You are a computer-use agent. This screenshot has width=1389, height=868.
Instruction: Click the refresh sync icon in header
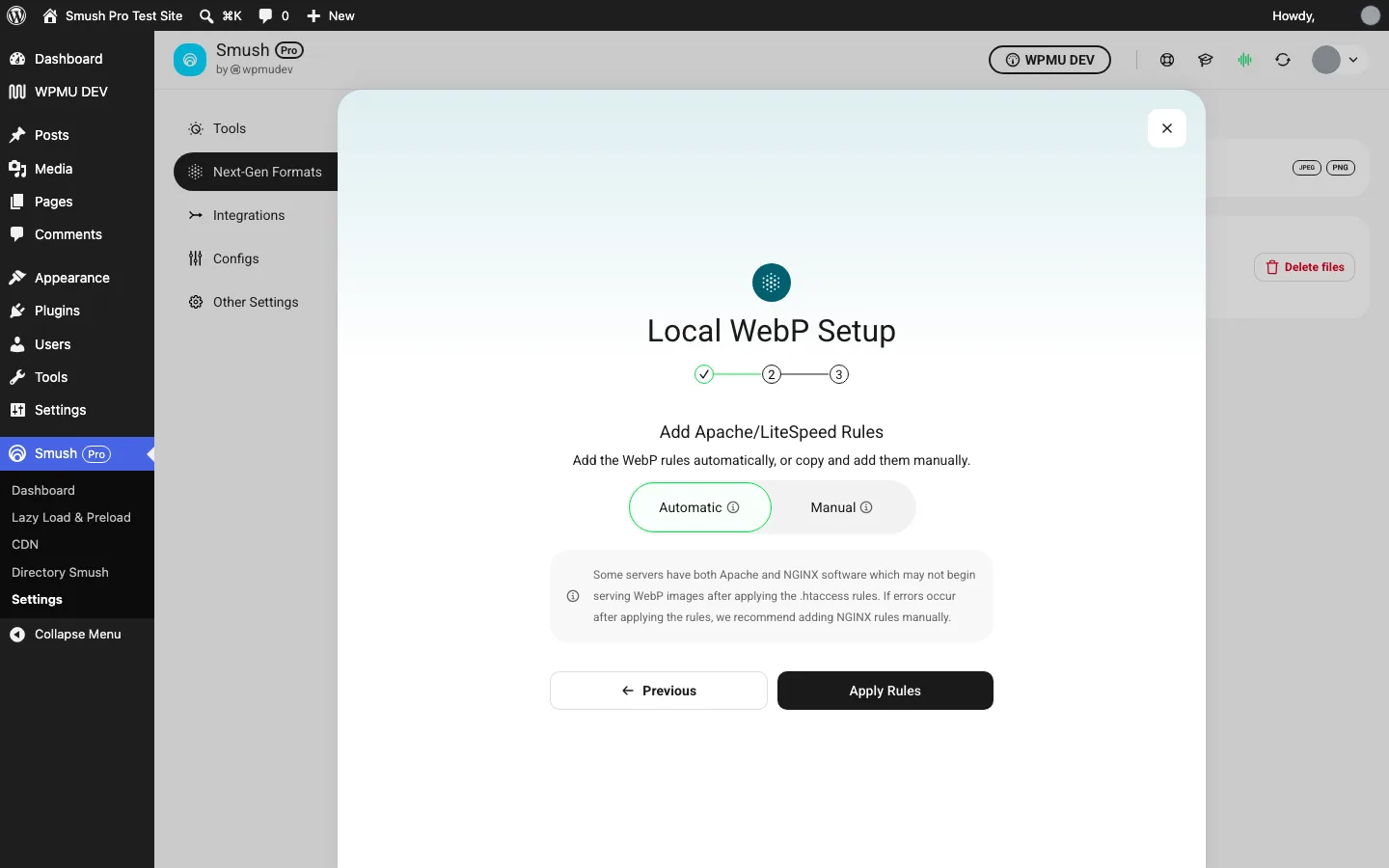pos(1283,60)
